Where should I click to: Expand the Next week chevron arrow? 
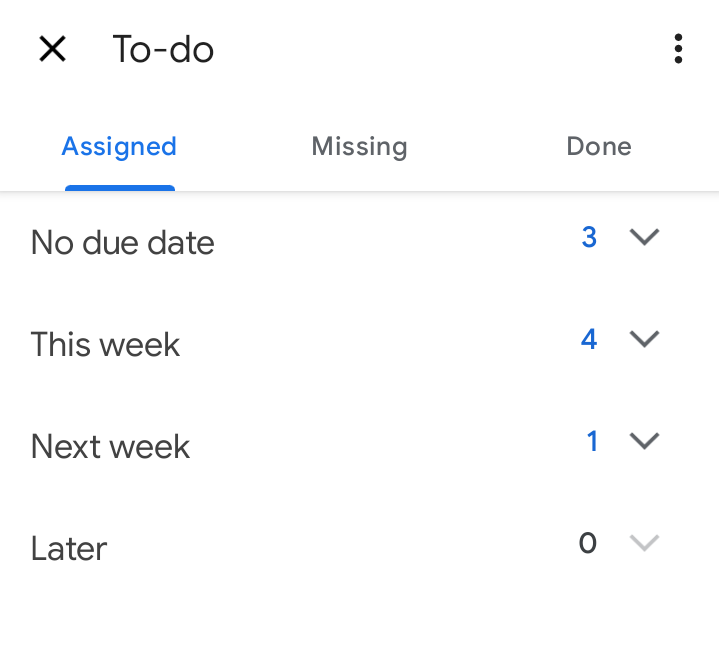pos(644,441)
